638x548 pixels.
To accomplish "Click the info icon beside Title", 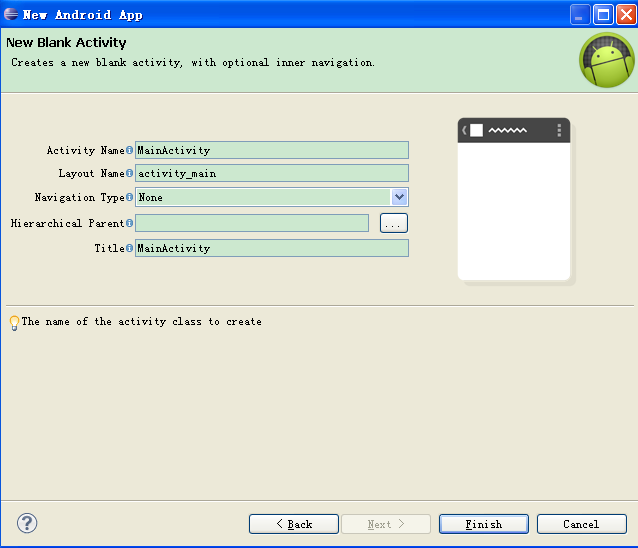I will click(129, 248).
